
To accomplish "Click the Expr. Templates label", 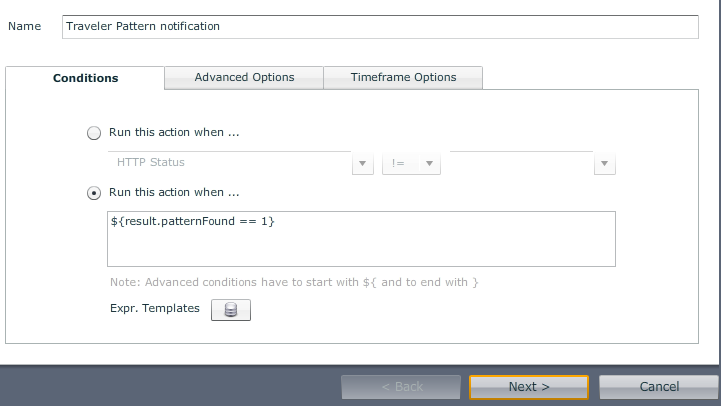I will click(x=155, y=308).
